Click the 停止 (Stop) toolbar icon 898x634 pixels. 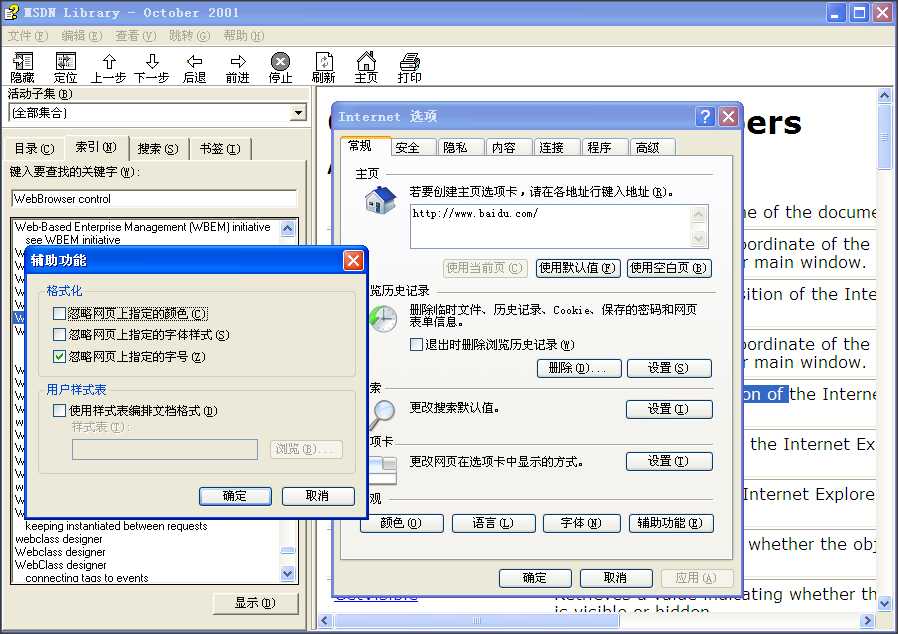[x=281, y=68]
